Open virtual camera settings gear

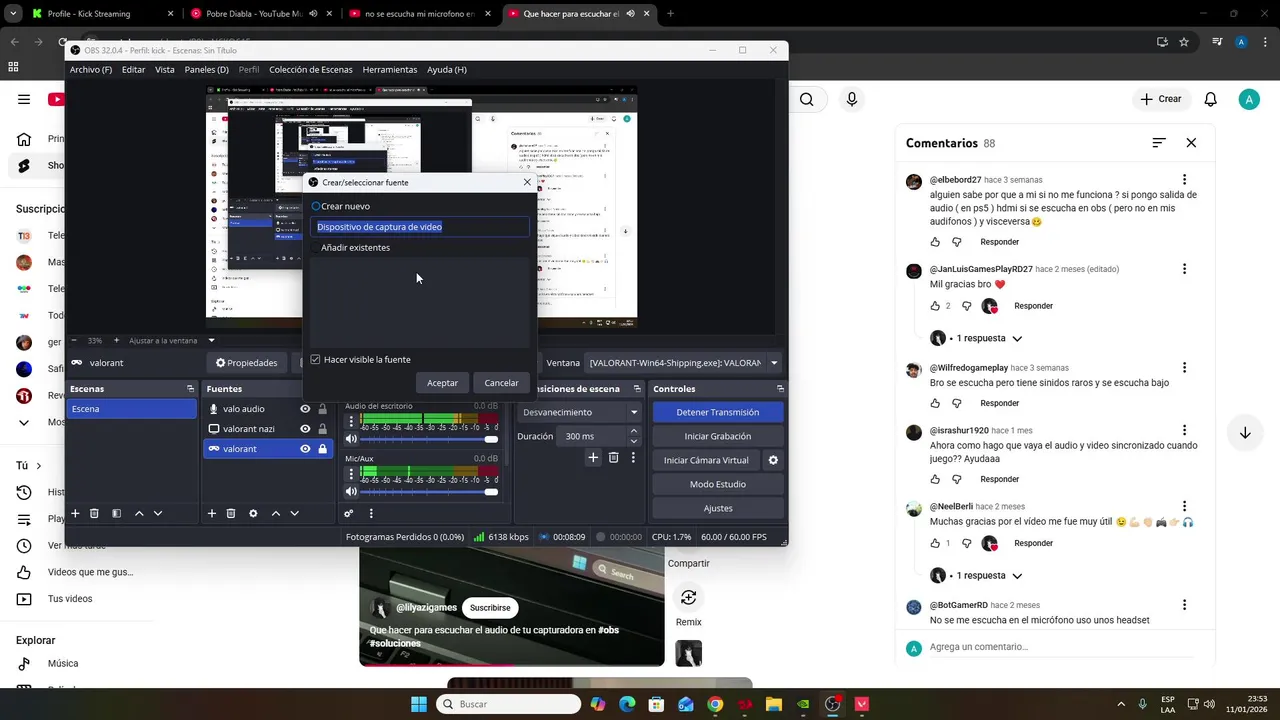[772, 460]
